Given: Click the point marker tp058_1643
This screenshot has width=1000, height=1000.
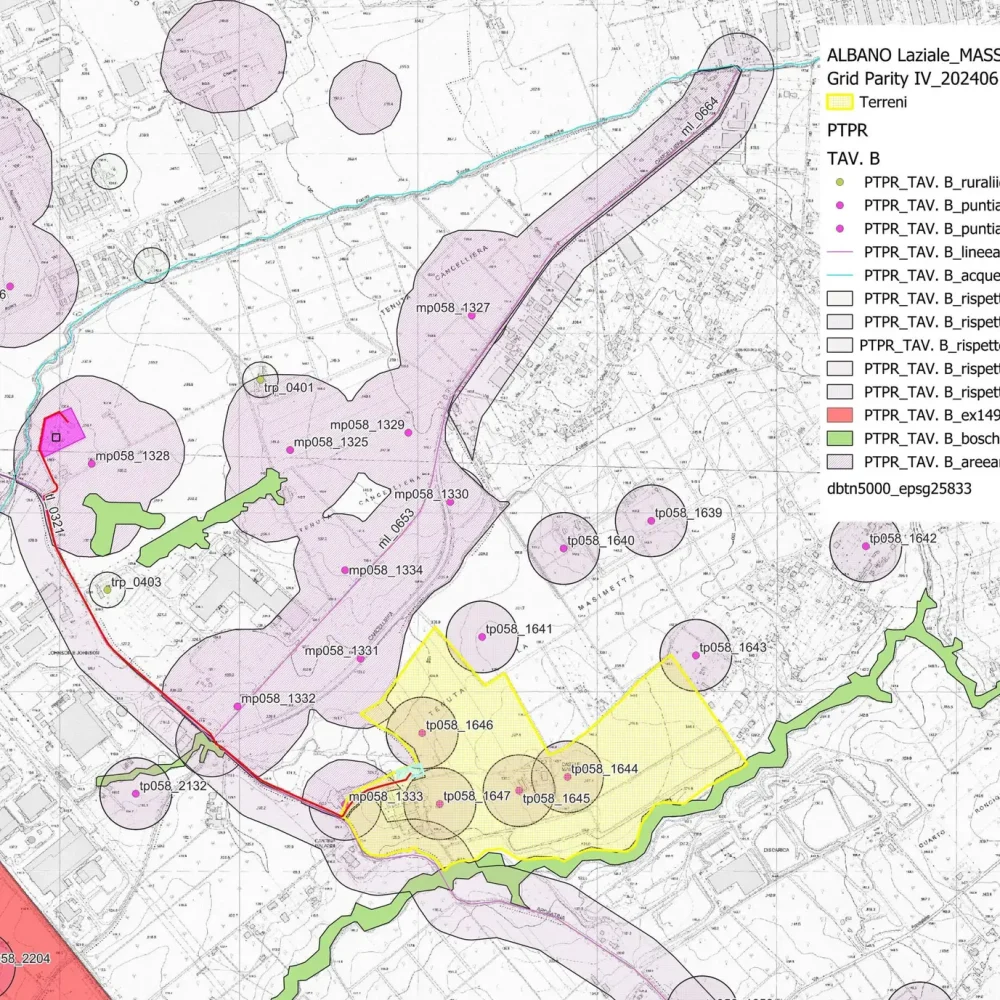Looking at the screenshot, I should (x=695, y=656).
